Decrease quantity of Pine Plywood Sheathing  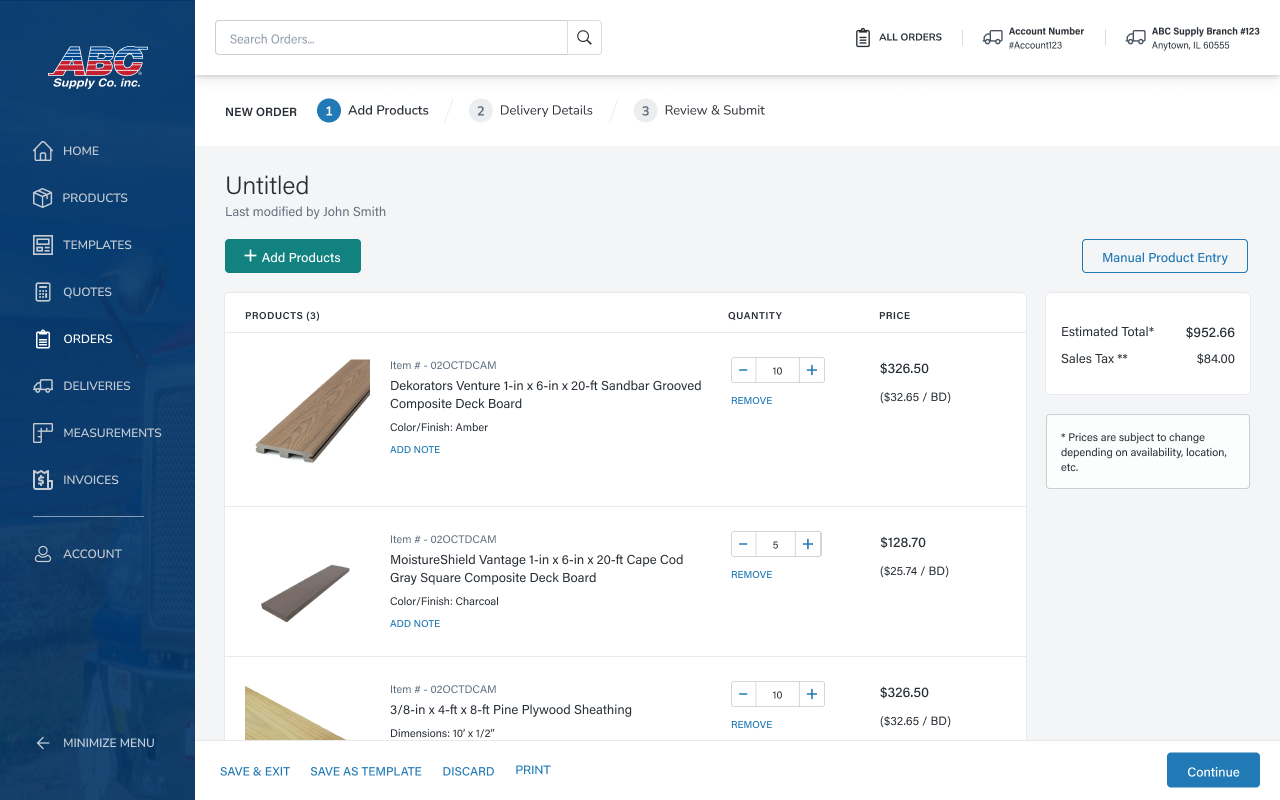point(743,694)
